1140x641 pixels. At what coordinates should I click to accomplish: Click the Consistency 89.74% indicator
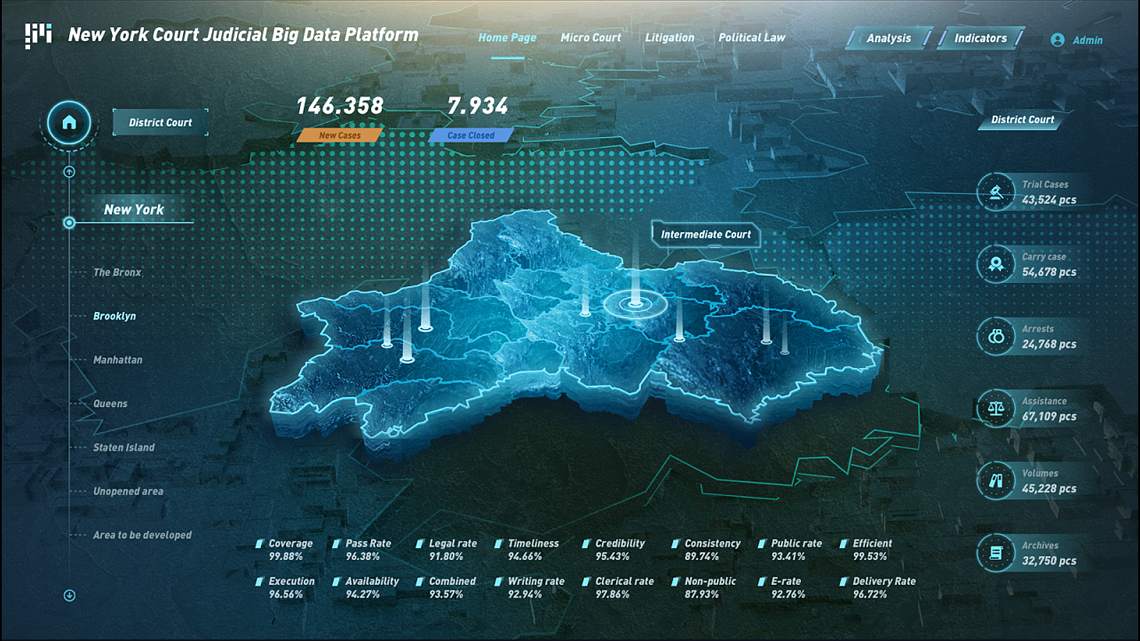click(706, 549)
